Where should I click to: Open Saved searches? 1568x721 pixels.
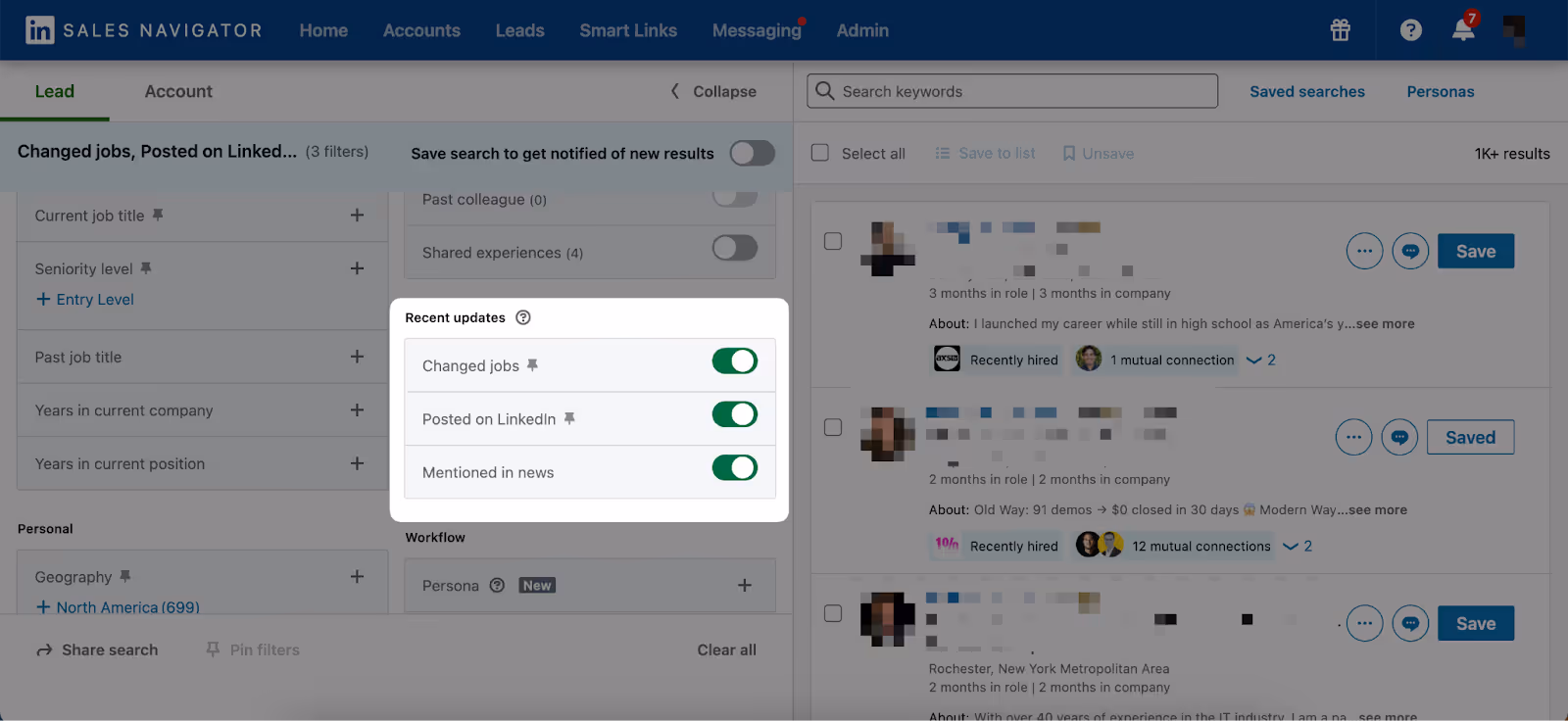click(x=1307, y=91)
